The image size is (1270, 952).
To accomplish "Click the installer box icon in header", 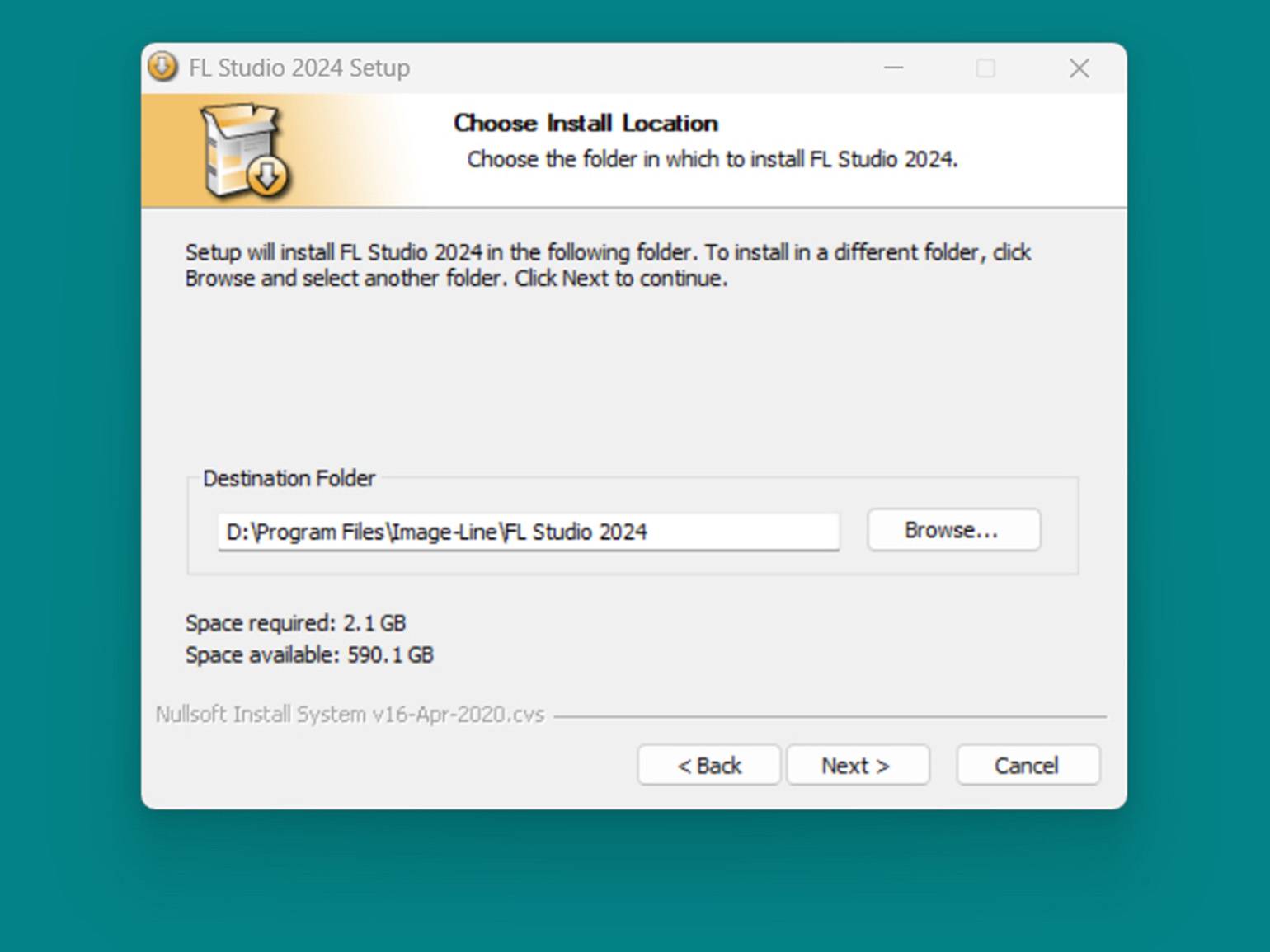I will click(245, 151).
